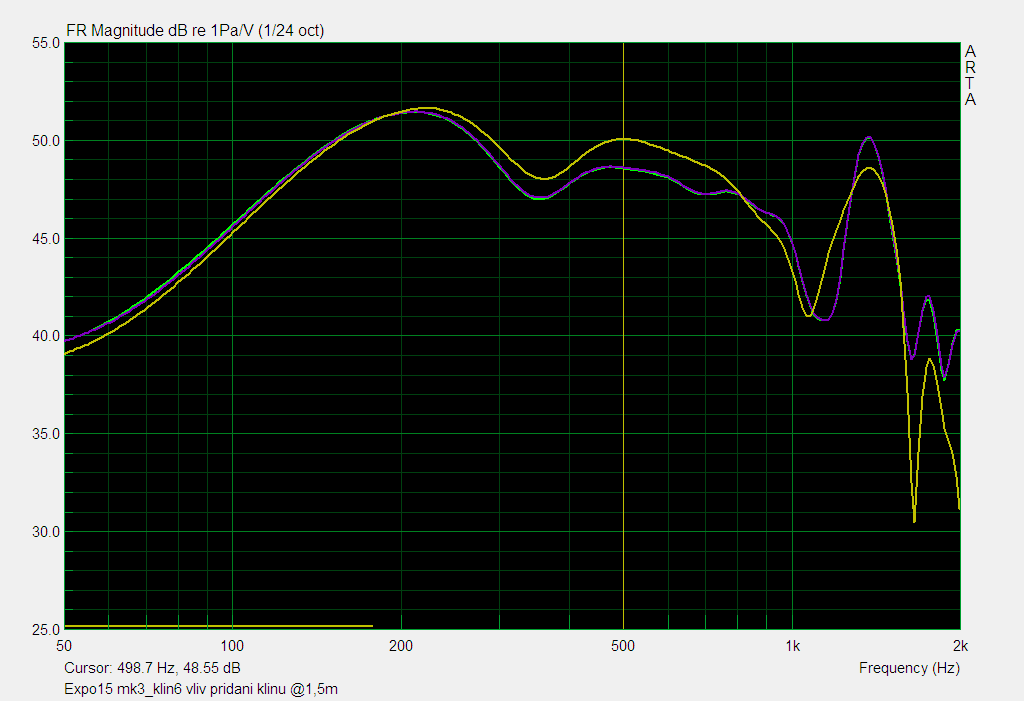Click the caption "Expo15 mk3_klin6 vliv pridani klinu @1,5m"

pos(201,689)
